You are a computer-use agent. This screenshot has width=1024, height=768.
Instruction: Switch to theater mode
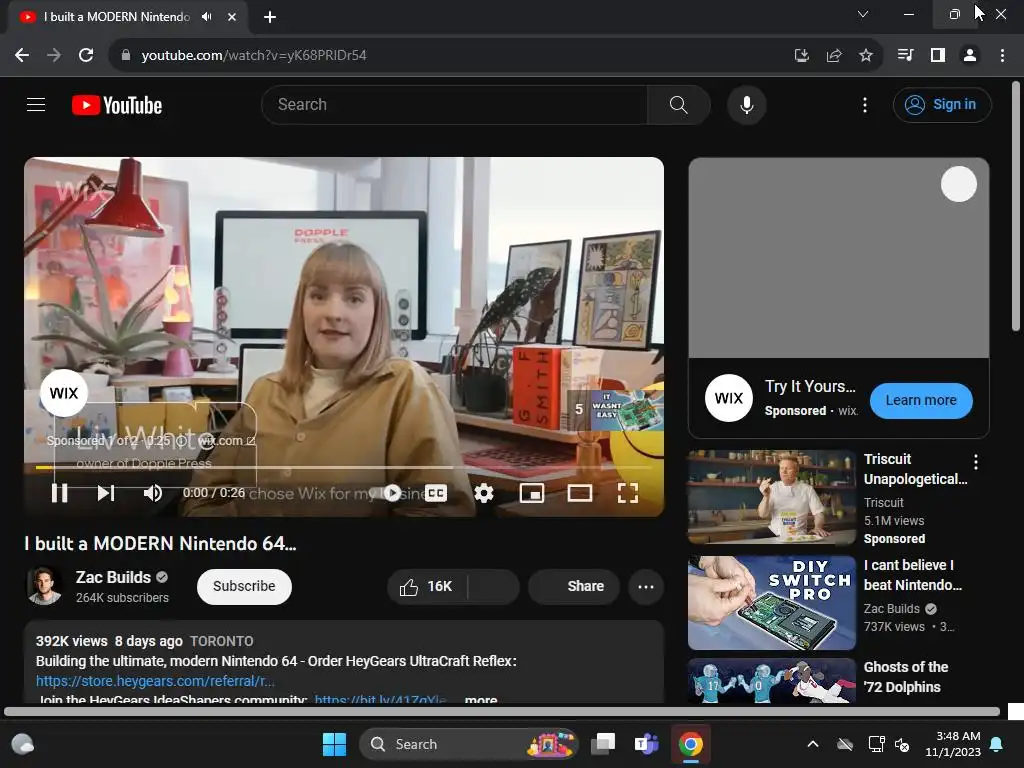pyautogui.click(x=579, y=493)
